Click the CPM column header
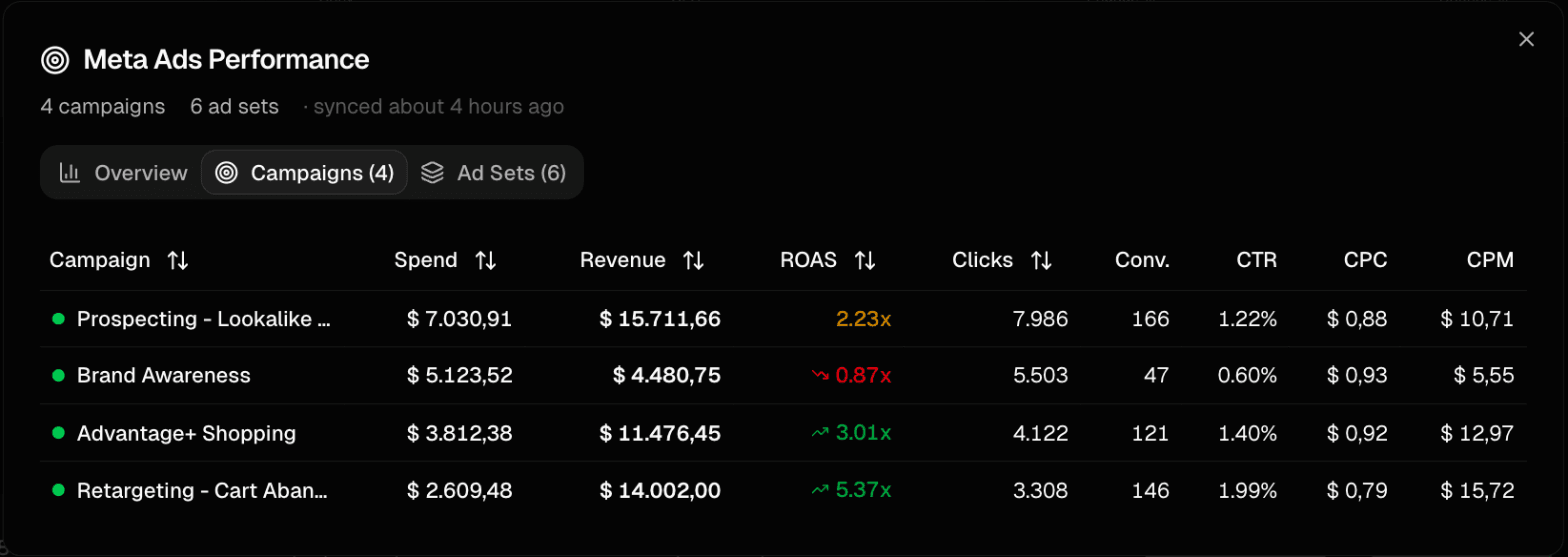1568x557 pixels. coord(1490,260)
